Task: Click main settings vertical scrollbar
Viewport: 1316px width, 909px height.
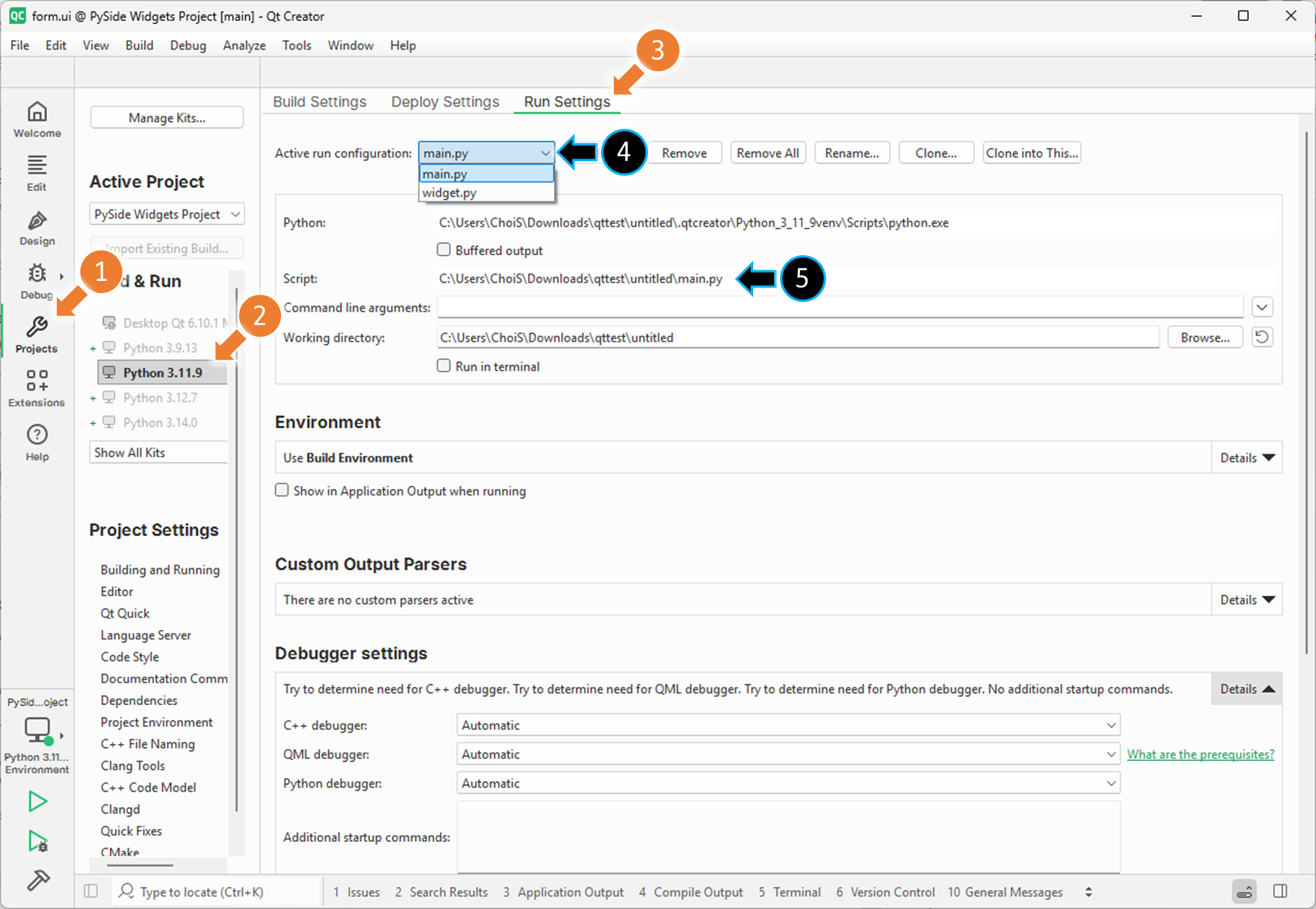Action: (1306, 393)
